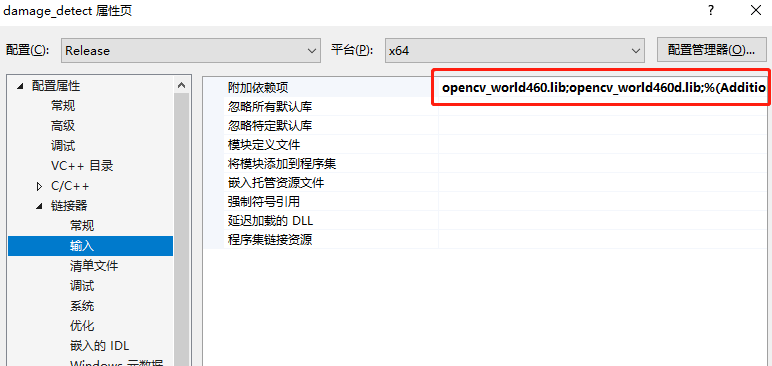The image size is (772, 366).
Task: Select the 链接器 tree item
Action: click(69, 206)
